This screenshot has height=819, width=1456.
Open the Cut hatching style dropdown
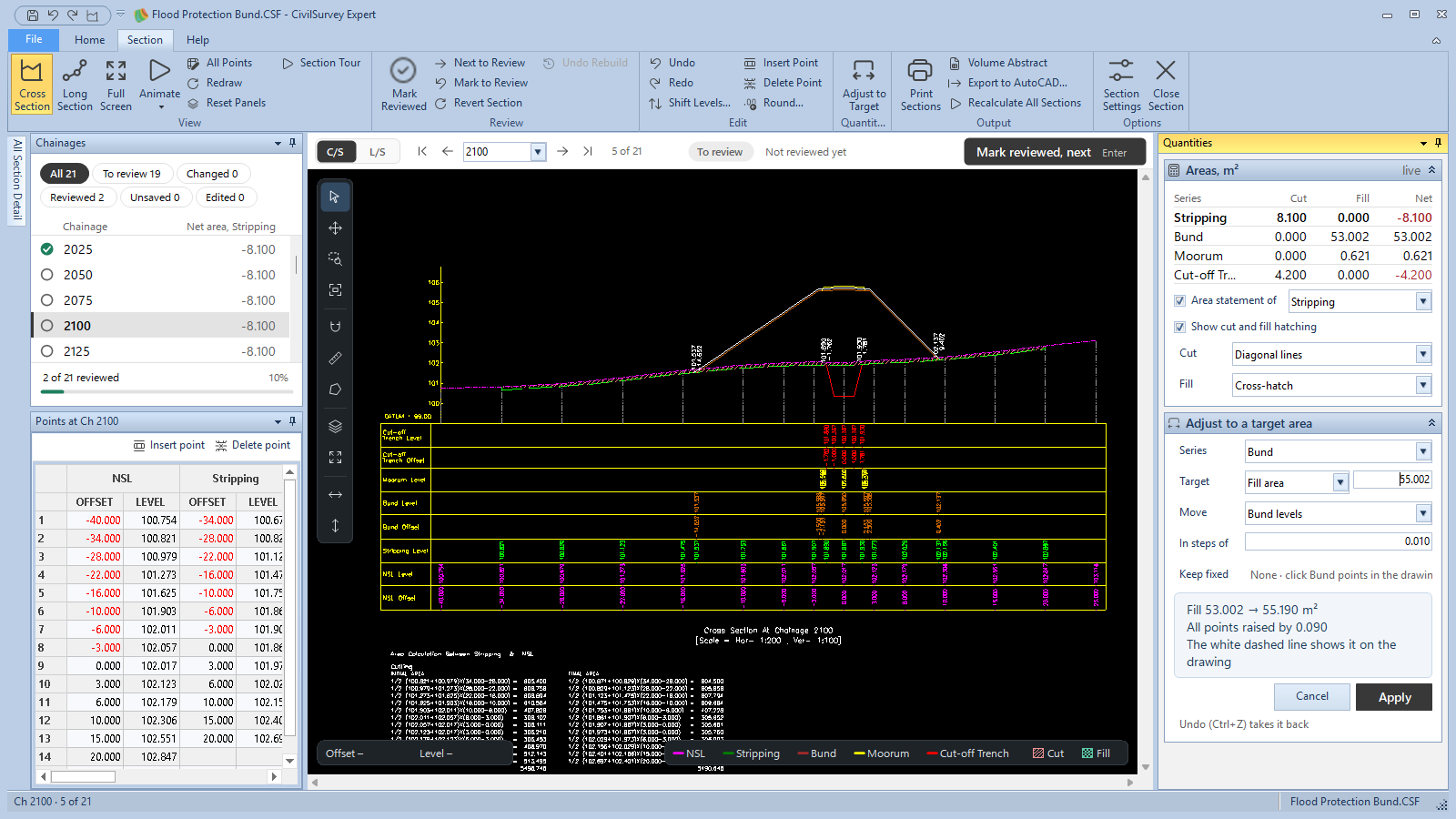pyautogui.click(x=1423, y=355)
